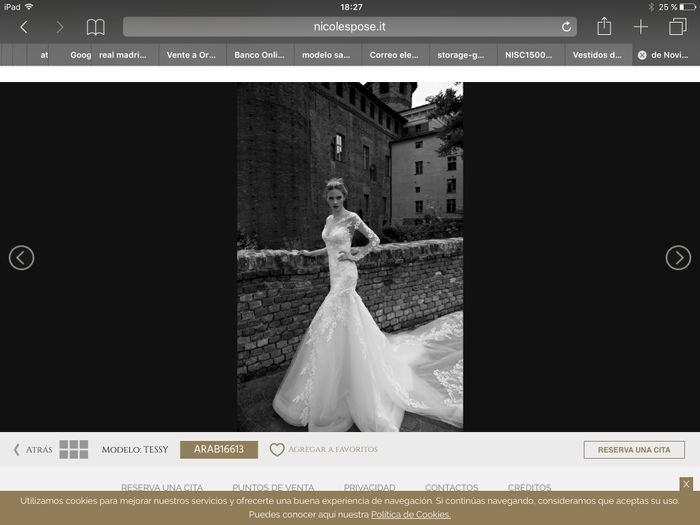This screenshot has width=700, height=525.
Task: Open Créditos footer link
Action: (x=529, y=487)
